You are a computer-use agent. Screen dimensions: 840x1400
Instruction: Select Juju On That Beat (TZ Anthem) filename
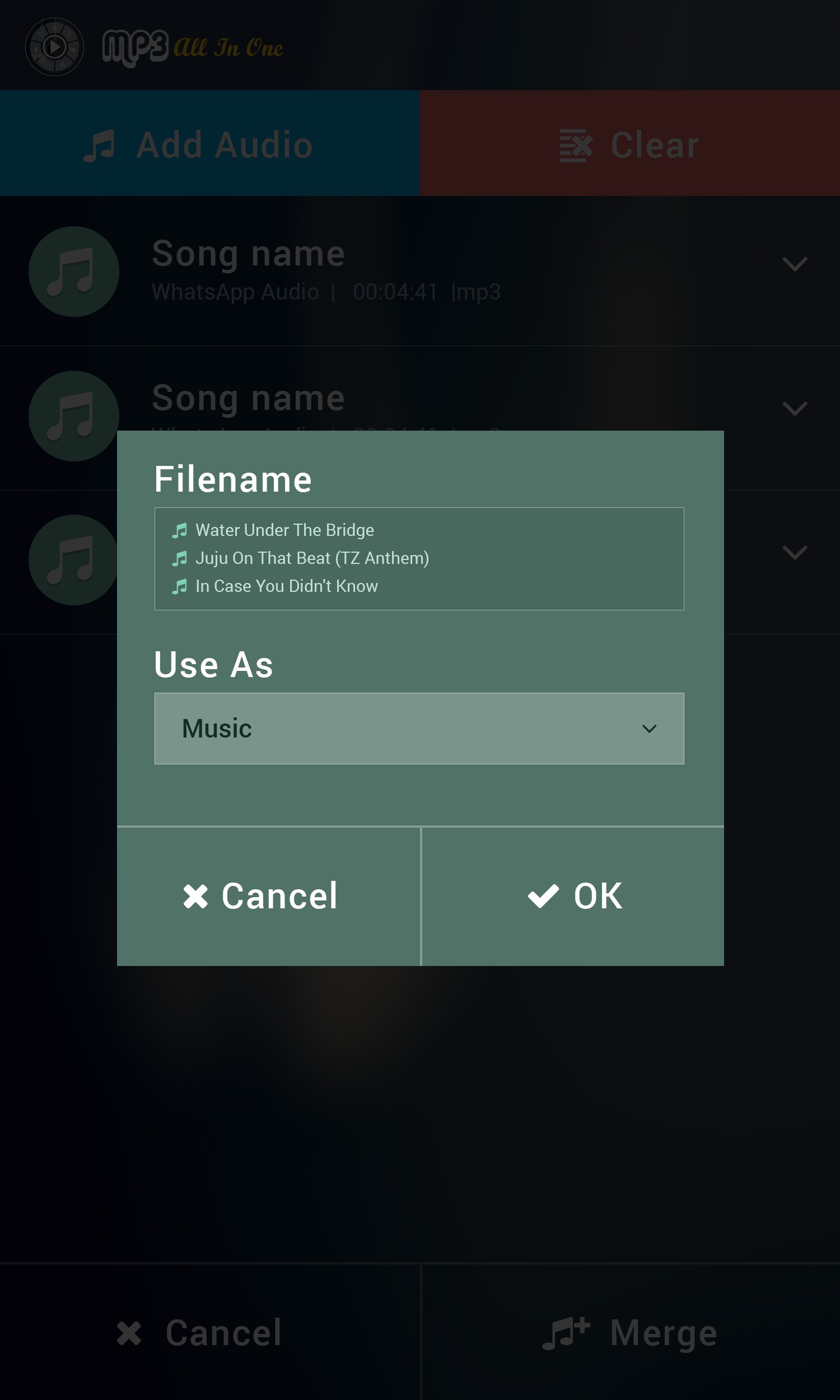click(312, 558)
